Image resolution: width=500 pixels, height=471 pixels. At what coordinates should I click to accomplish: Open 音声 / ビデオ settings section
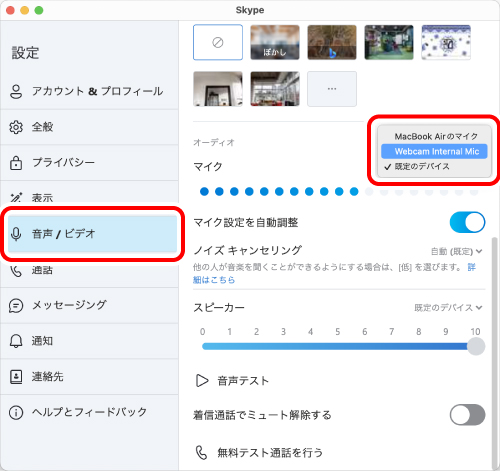(x=92, y=234)
